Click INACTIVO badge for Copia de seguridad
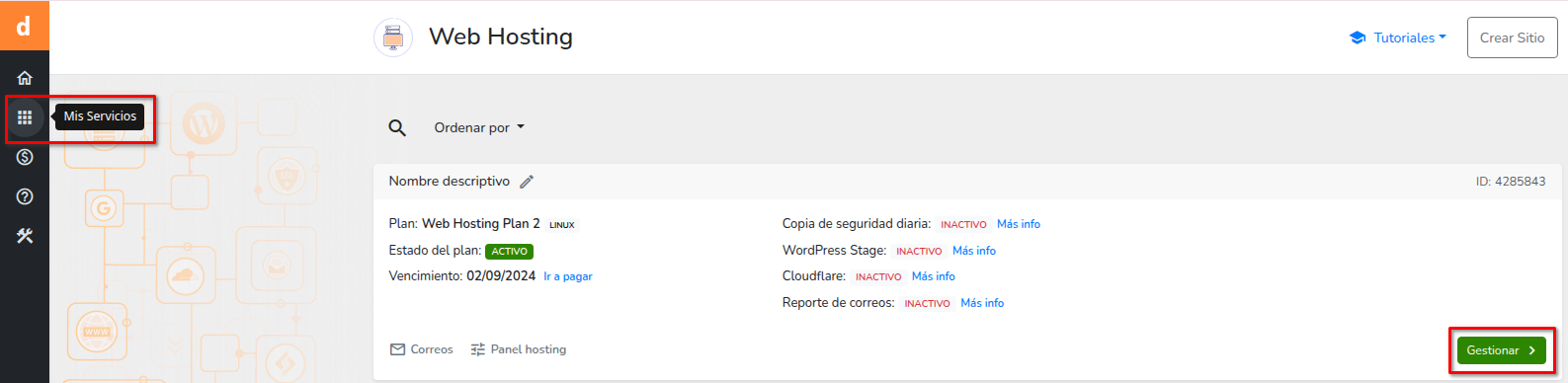This screenshot has width=1568, height=383. click(963, 225)
